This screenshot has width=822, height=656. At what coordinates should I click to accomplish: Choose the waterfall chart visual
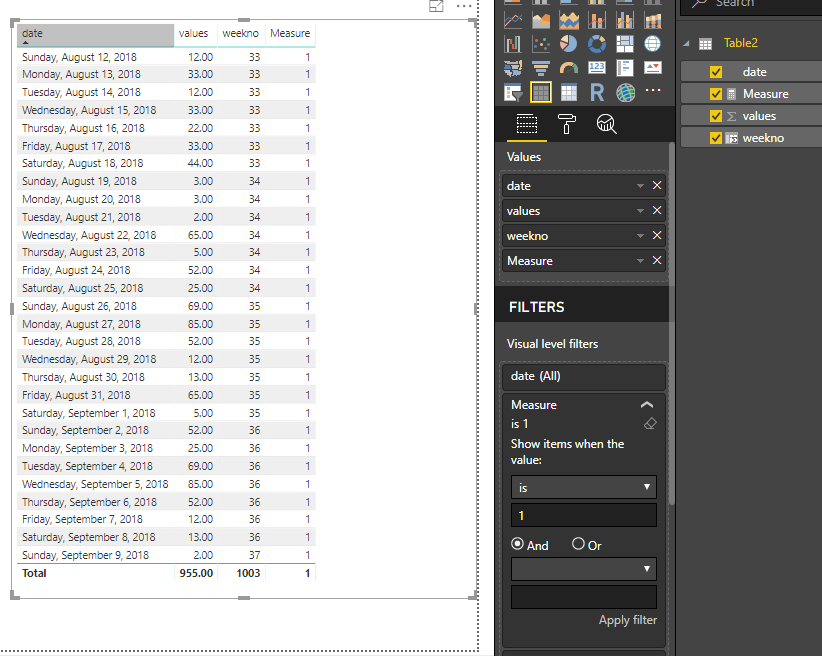click(x=513, y=44)
